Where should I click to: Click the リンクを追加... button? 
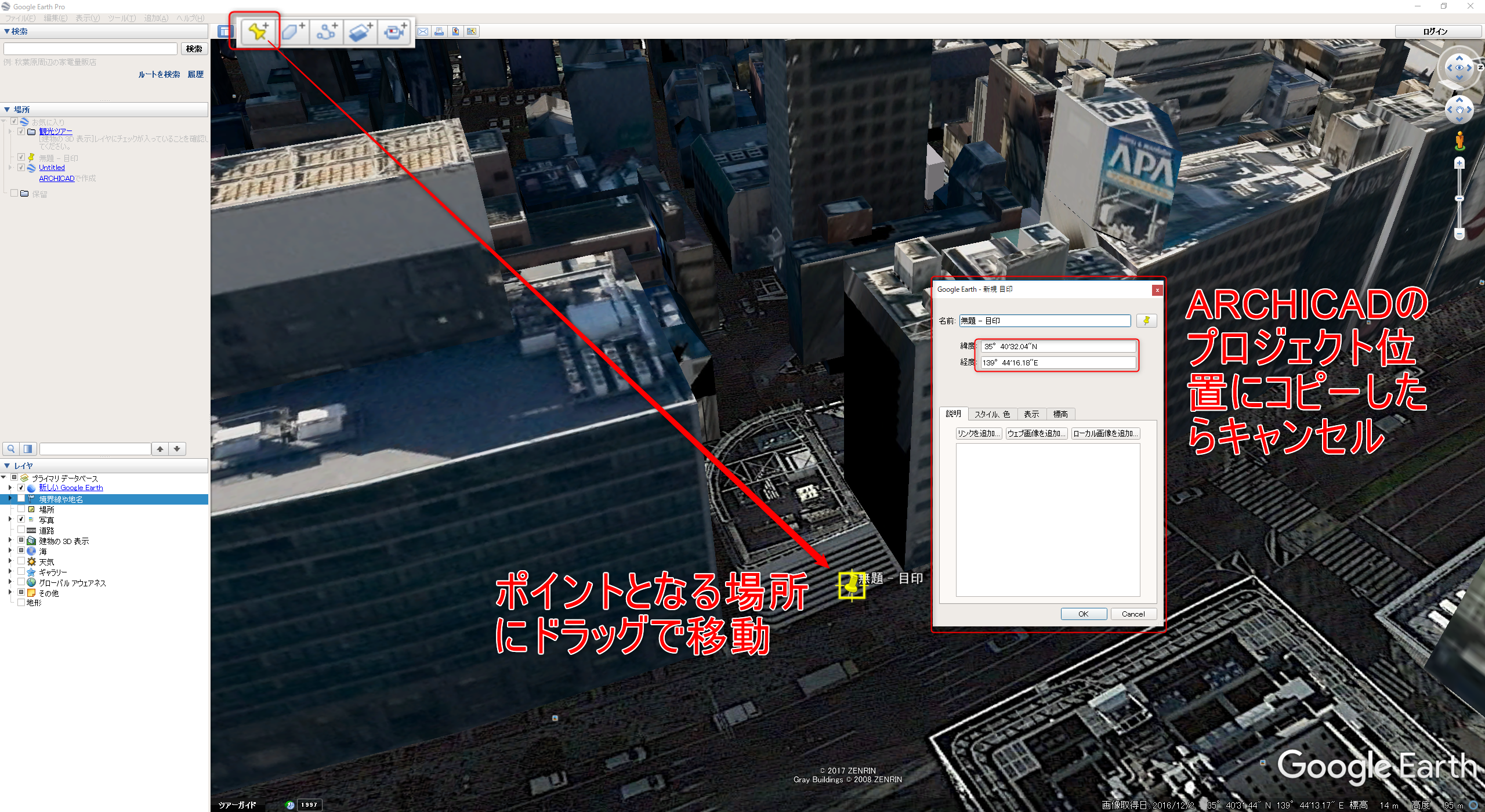coord(979,433)
